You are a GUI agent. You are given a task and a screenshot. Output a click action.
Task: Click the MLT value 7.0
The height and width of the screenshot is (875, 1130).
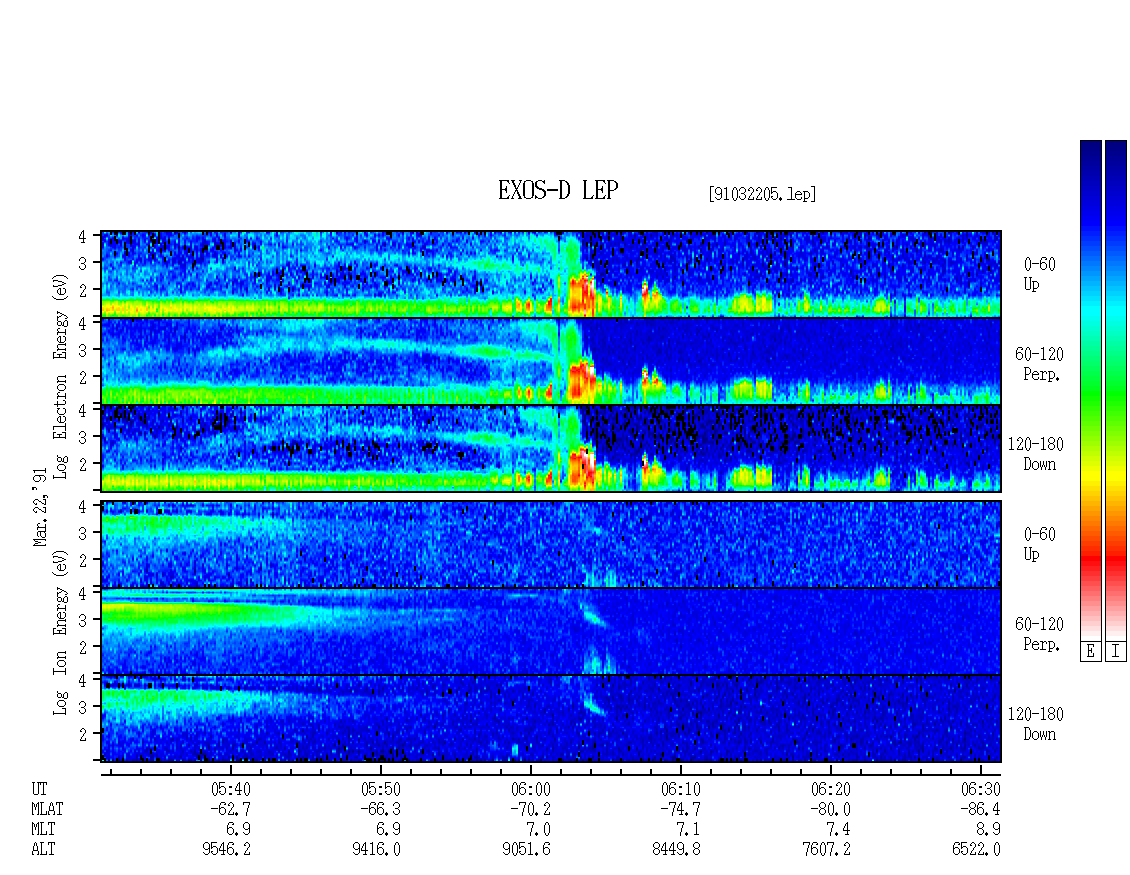coord(538,830)
